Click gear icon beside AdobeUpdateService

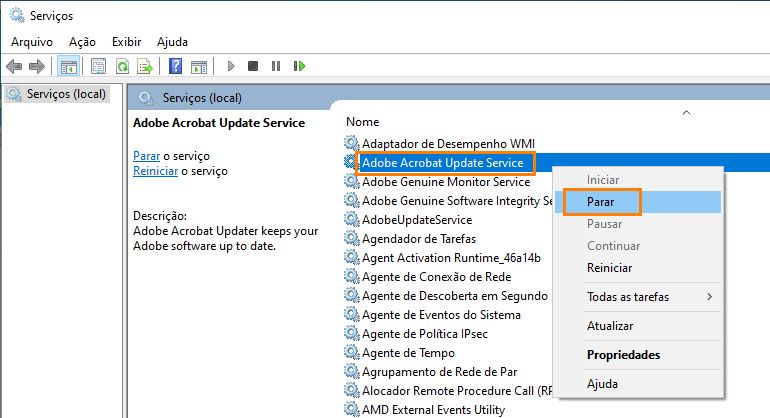(x=351, y=219)
